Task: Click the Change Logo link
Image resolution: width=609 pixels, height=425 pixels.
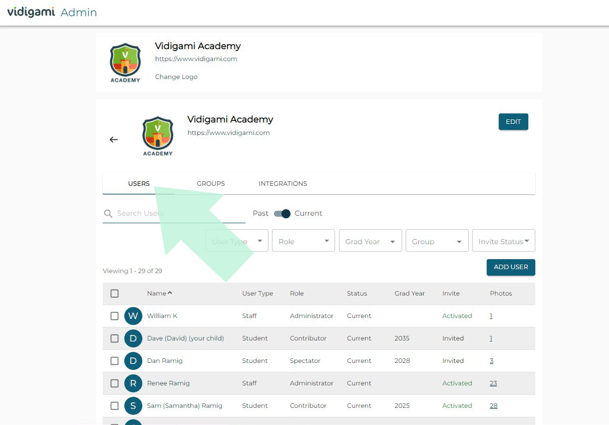Action: coord(176,77)
